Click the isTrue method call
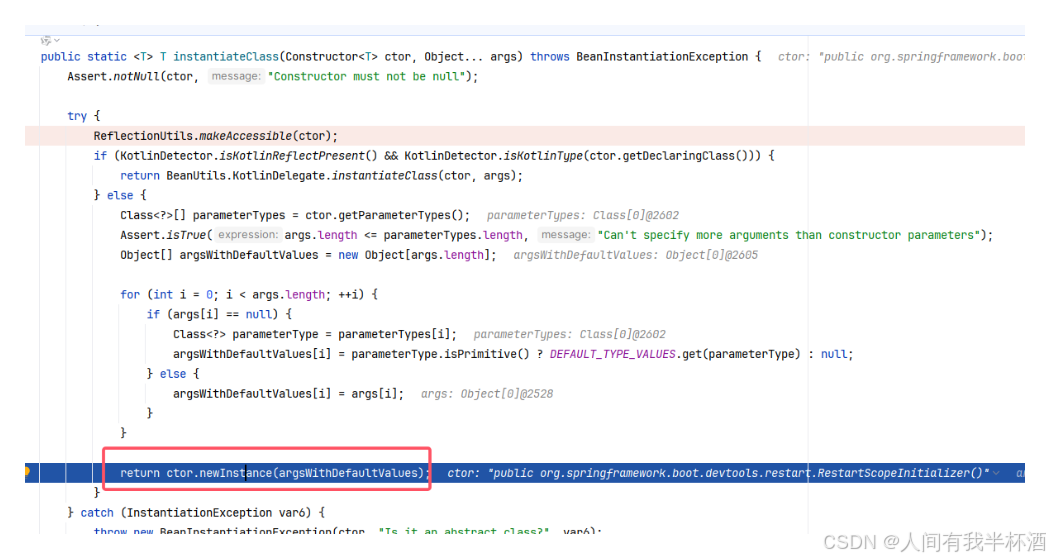Viewport: 1050px width, 559px height. pos(186,235)
